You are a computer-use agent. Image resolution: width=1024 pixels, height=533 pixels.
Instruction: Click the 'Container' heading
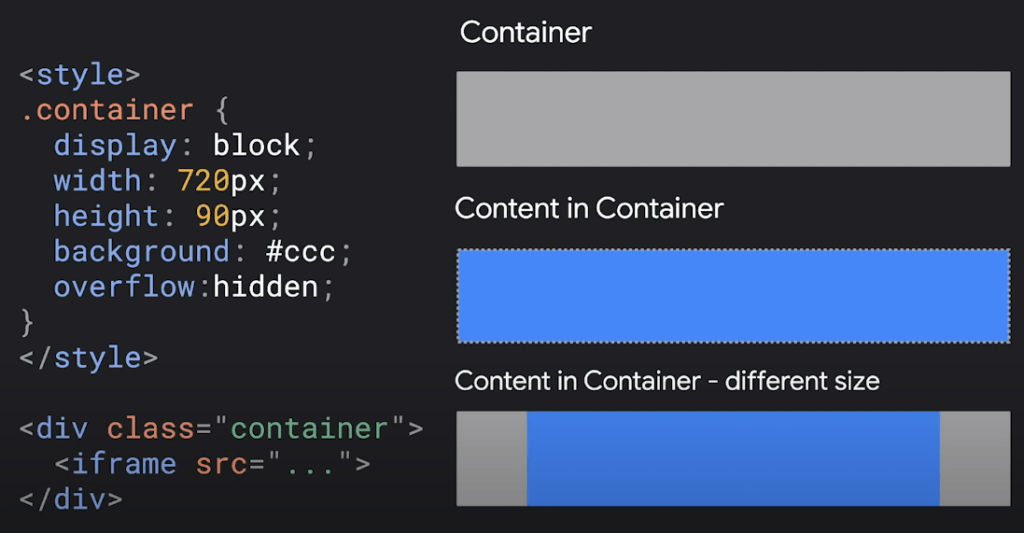coord(526,32)
